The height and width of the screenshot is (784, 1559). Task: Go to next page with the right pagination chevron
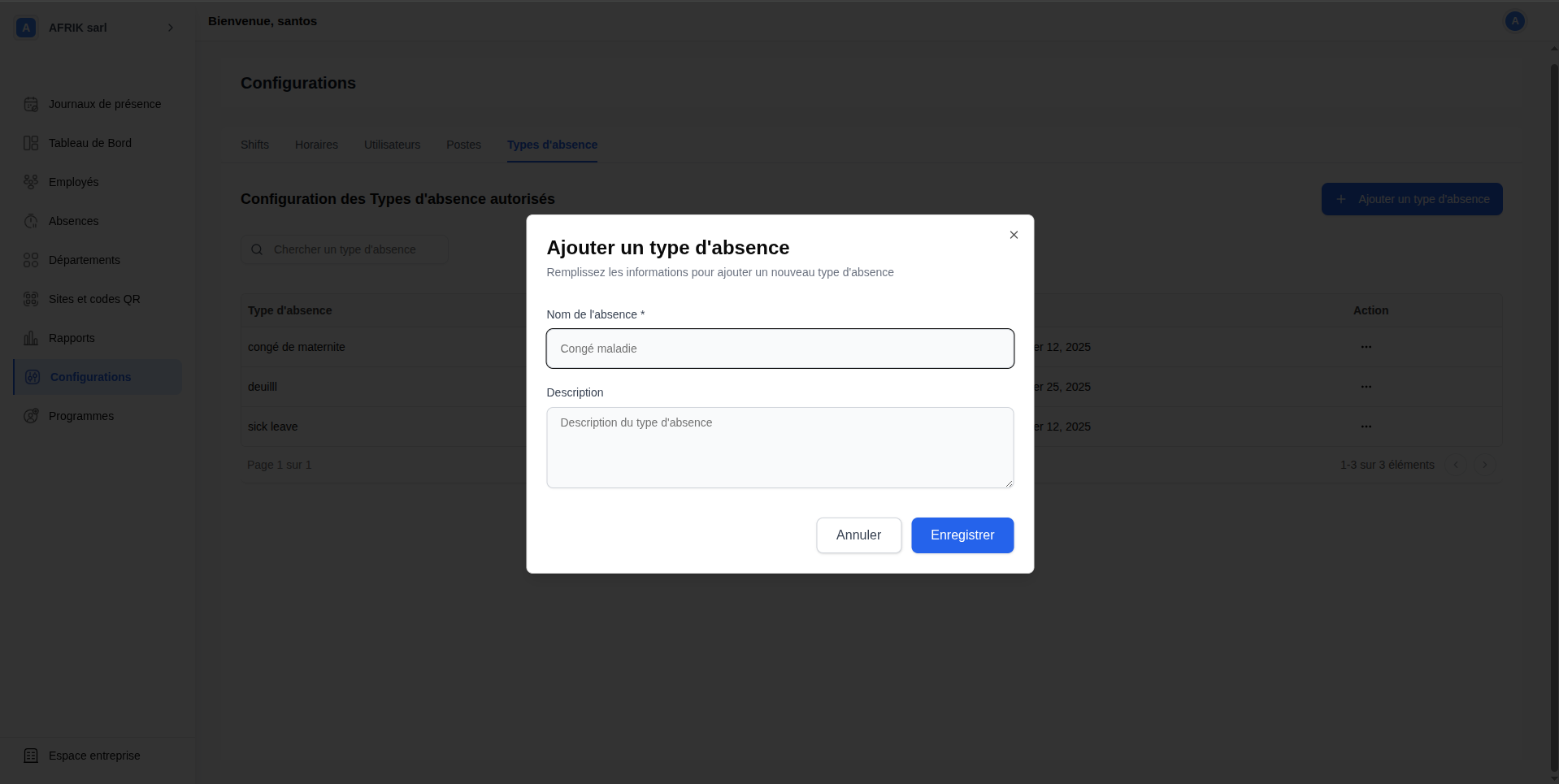[x=1485, y=465]
